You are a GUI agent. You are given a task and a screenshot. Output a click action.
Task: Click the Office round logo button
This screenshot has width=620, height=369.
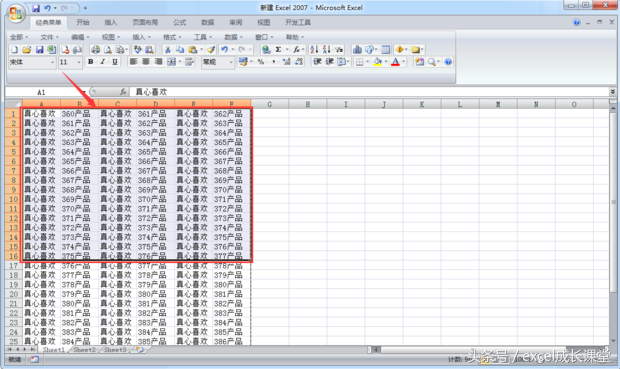pos(16,14)
